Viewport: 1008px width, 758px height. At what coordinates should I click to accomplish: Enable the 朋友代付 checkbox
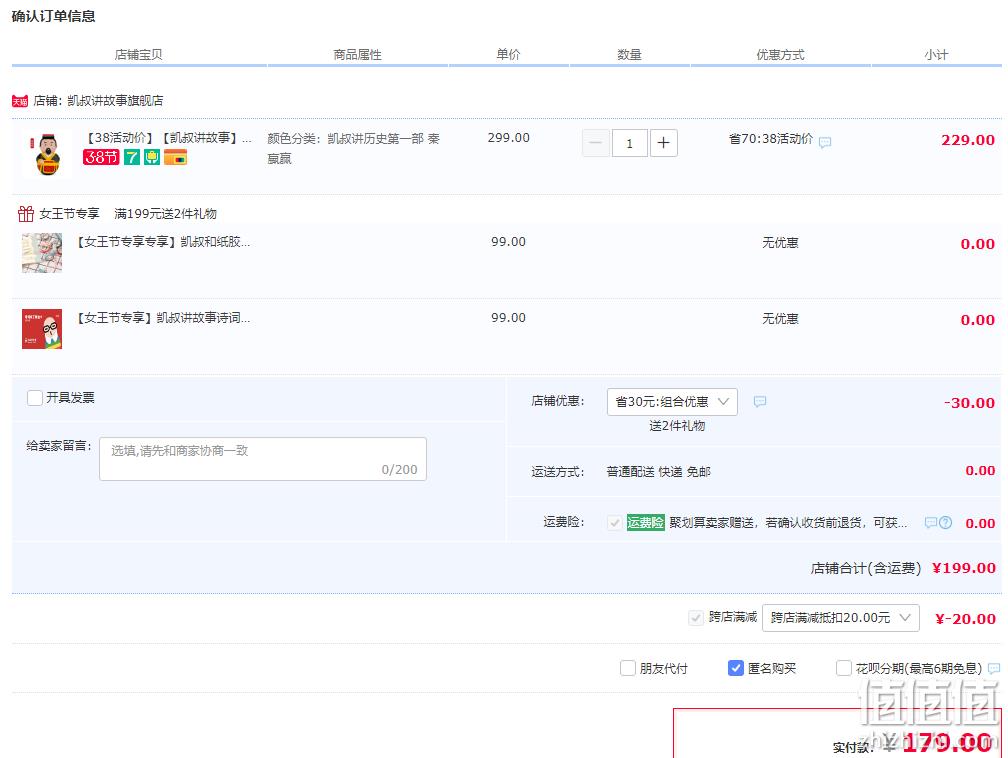pyautogui.click(x=628, y=669)
